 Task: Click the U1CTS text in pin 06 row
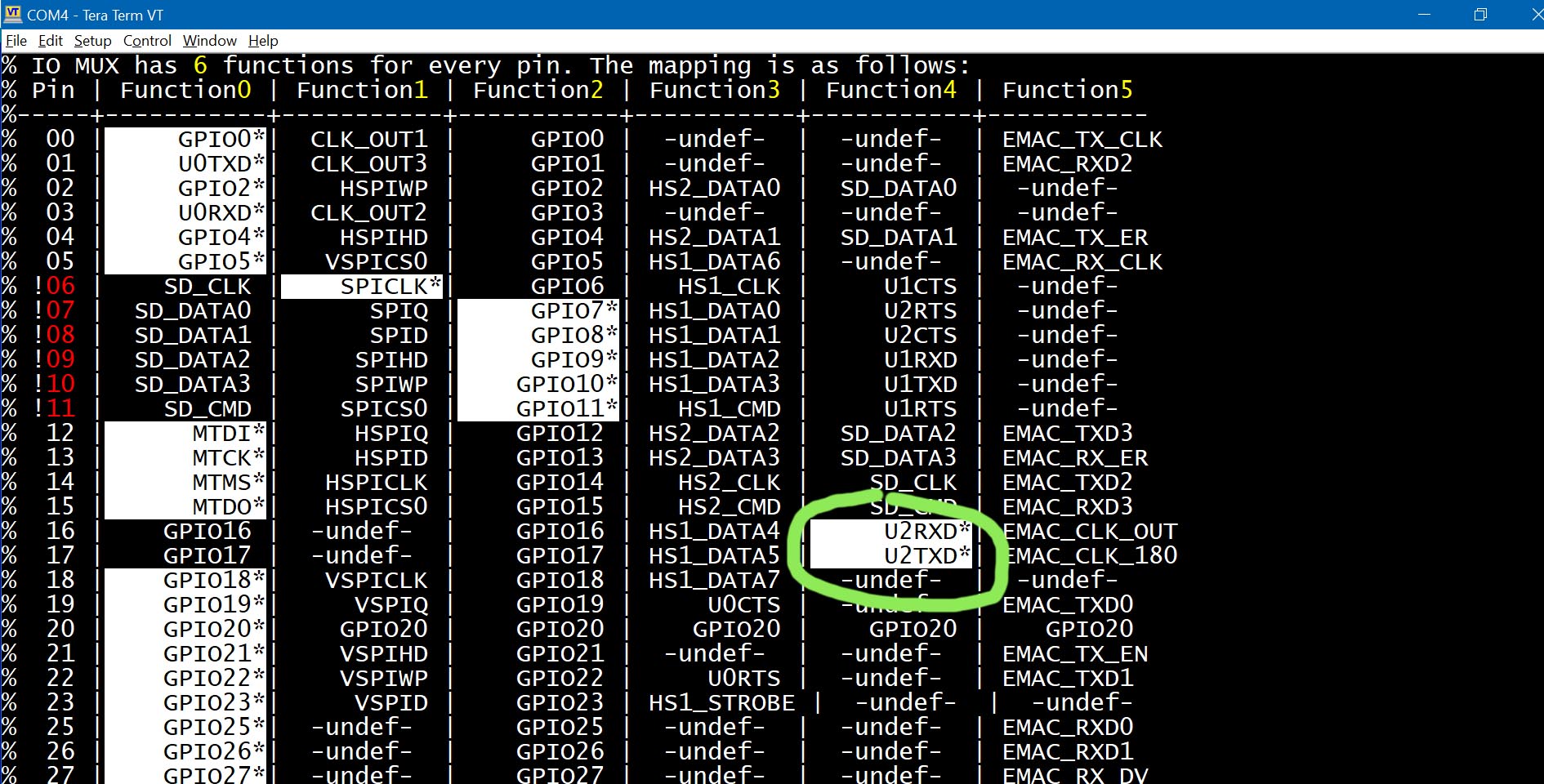click(921, 287)
